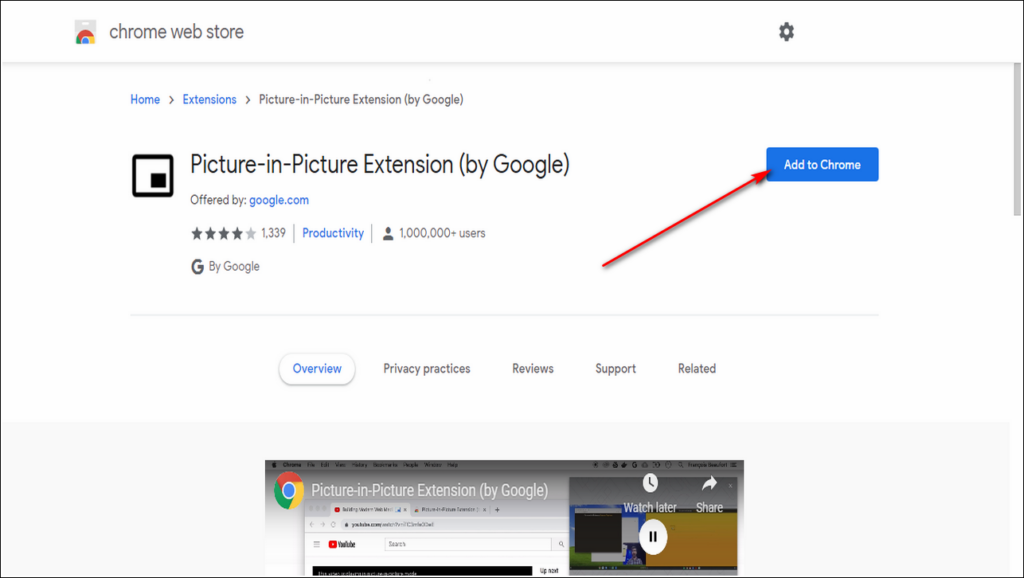Screen dimensions: 1024x578
Task: Click the Picture-in-Picture extension icon
Action: point(153,176)
